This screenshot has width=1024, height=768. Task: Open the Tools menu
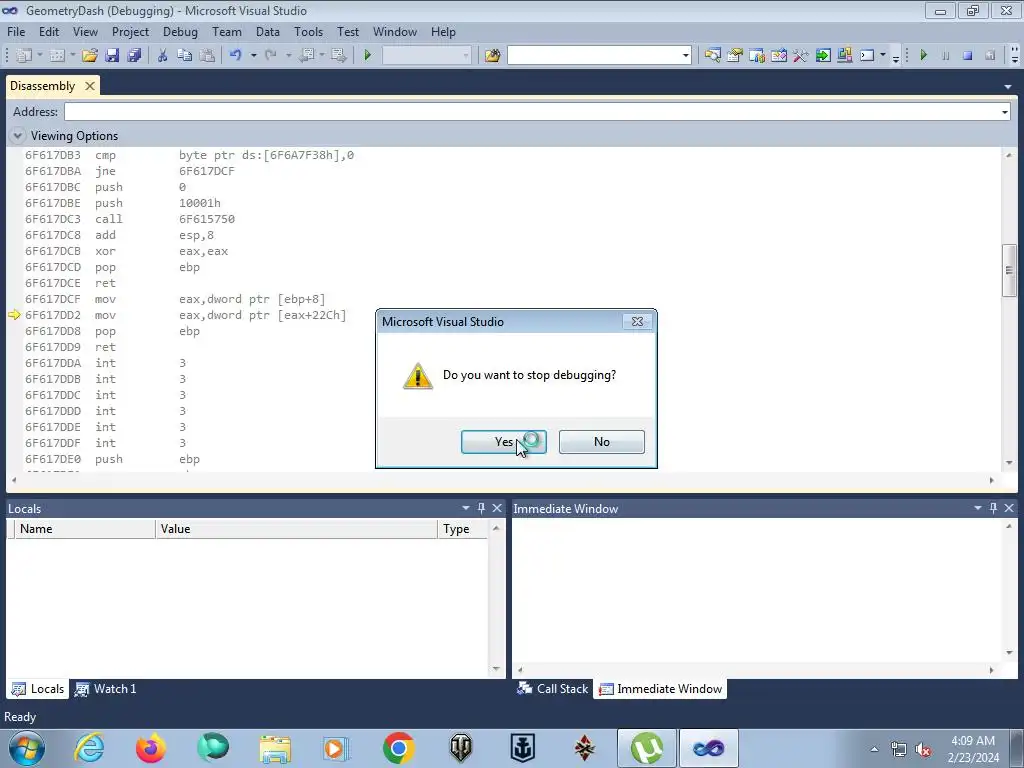tap(308, 32)
